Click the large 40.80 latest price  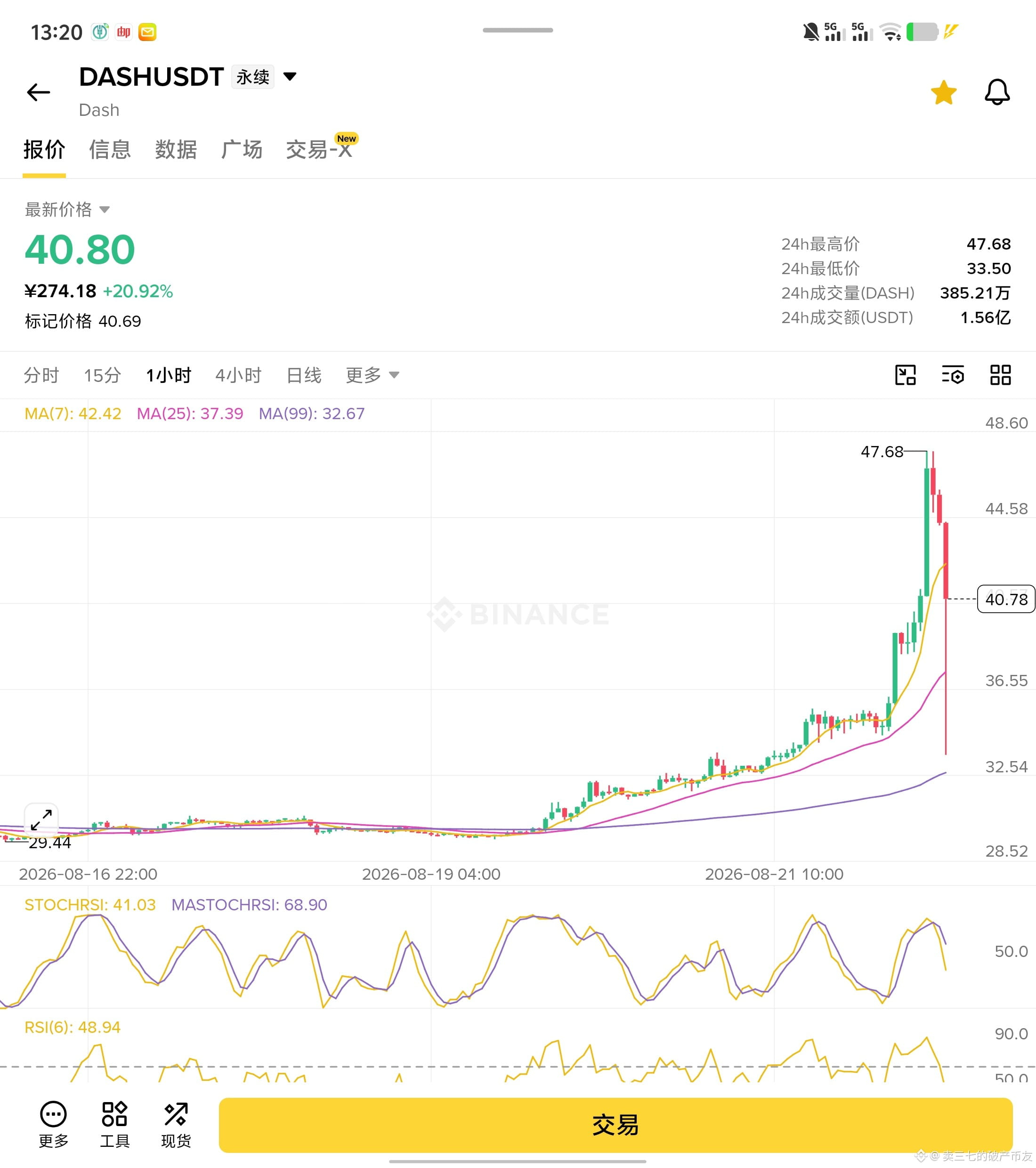[80, 250]
